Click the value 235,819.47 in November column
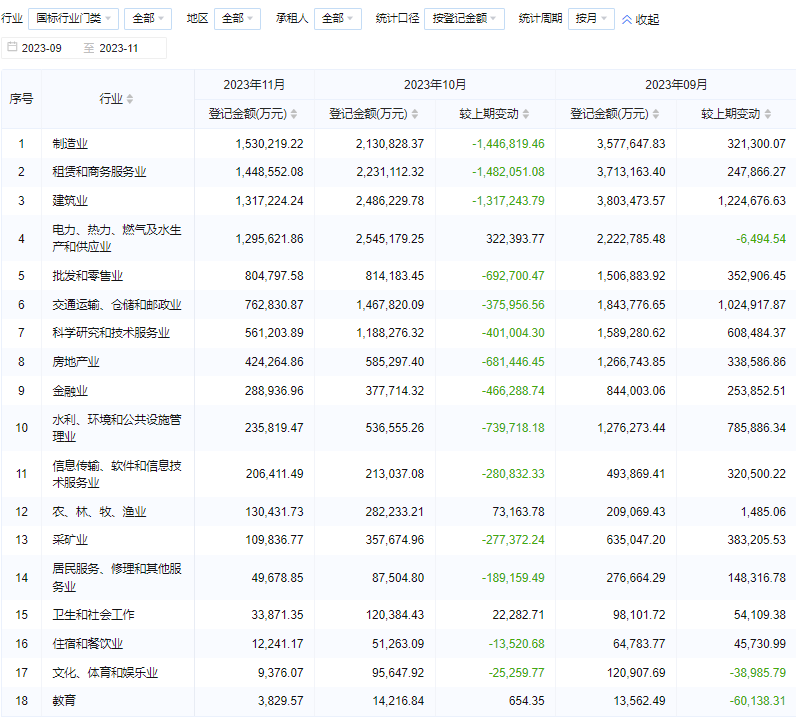Viewport: 796px width, 717px height. 274,428
